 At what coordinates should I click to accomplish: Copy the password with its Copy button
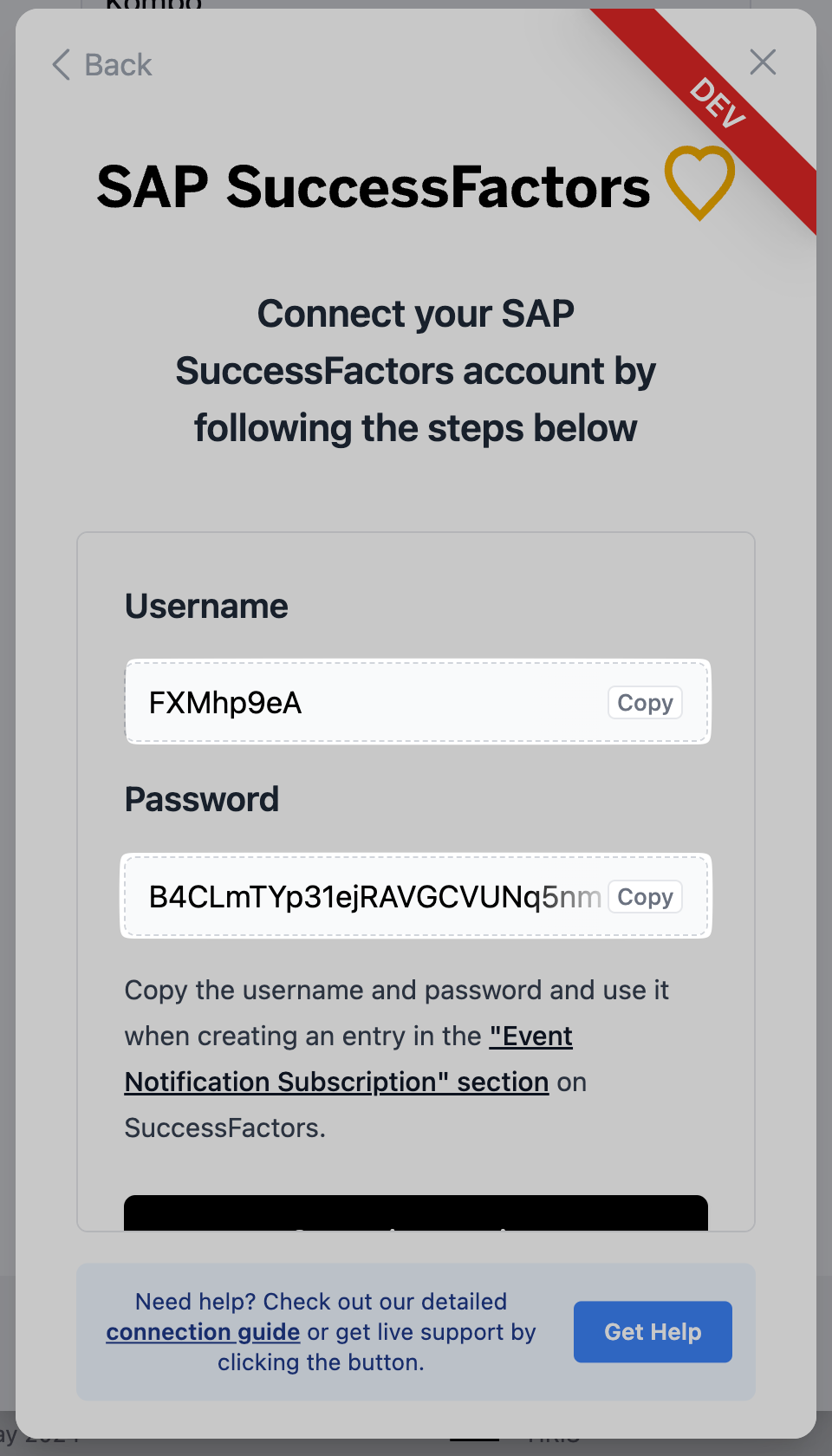(645, 897)
